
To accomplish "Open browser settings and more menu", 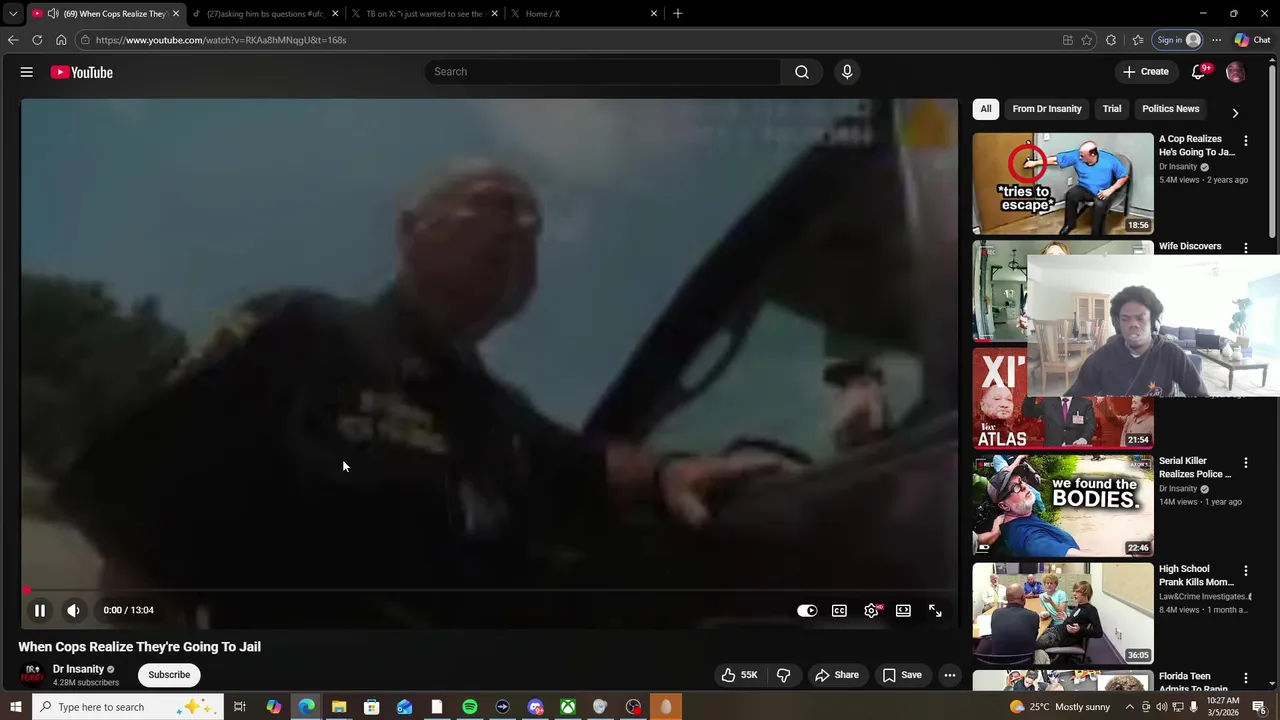I will coord(1216,40).
